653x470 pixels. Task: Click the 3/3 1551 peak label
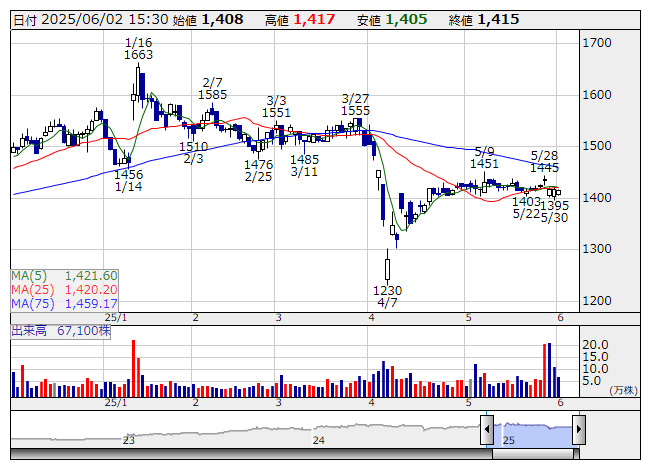point(276,107)
